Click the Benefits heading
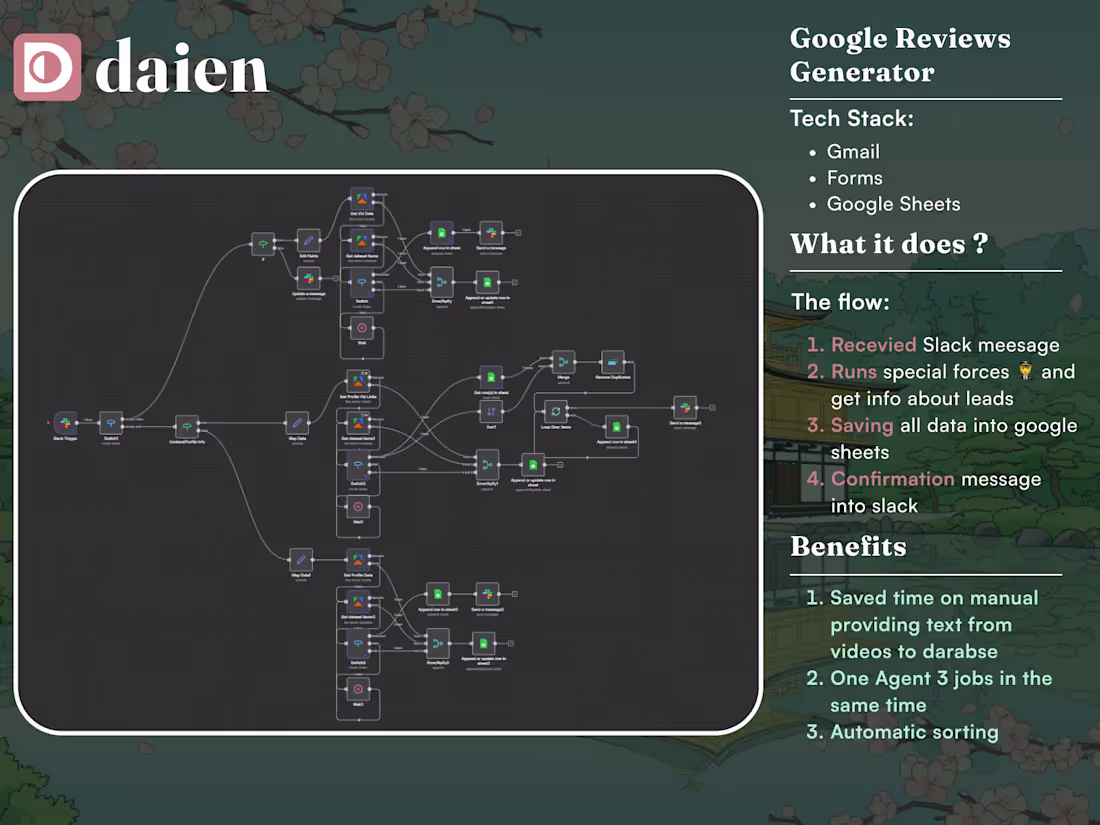The width and height of the screenshot is (1100, 825). pos(848,546)
